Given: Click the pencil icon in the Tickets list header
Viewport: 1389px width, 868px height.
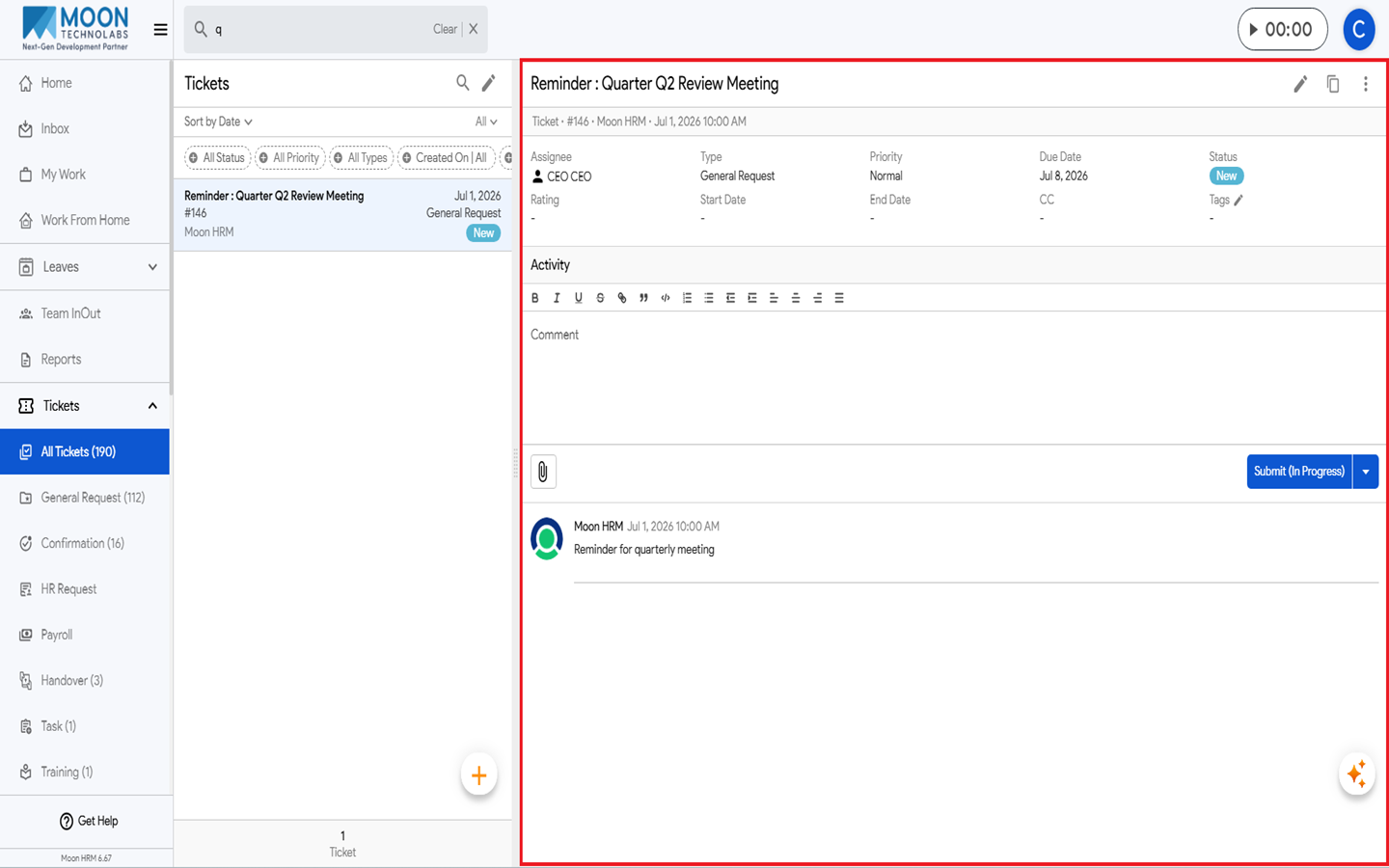Looking at the screenshot, I should [x=489, y=83].
